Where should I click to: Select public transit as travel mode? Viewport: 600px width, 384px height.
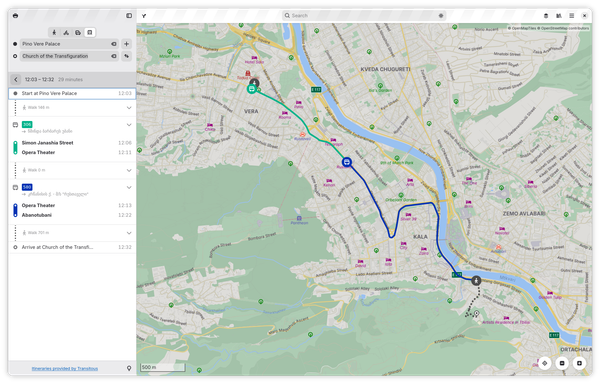pos(90,33)
